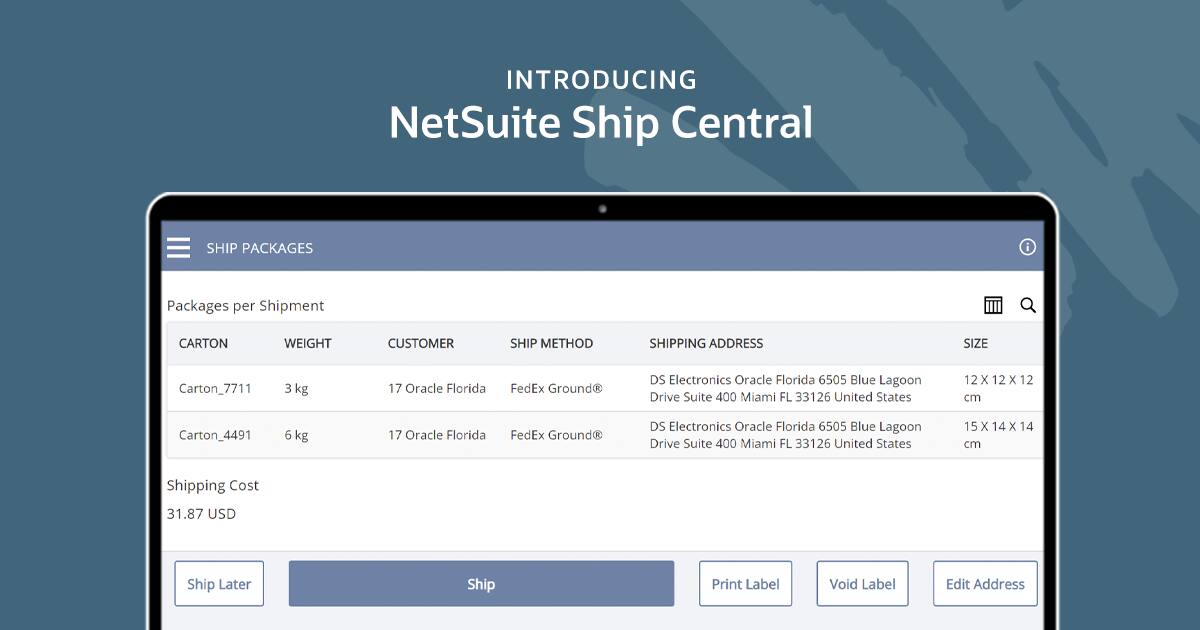Click FedEx Ground in Carton_4491 row
The height and width of the screenshot is (630, 1200).
pos(556,435)
